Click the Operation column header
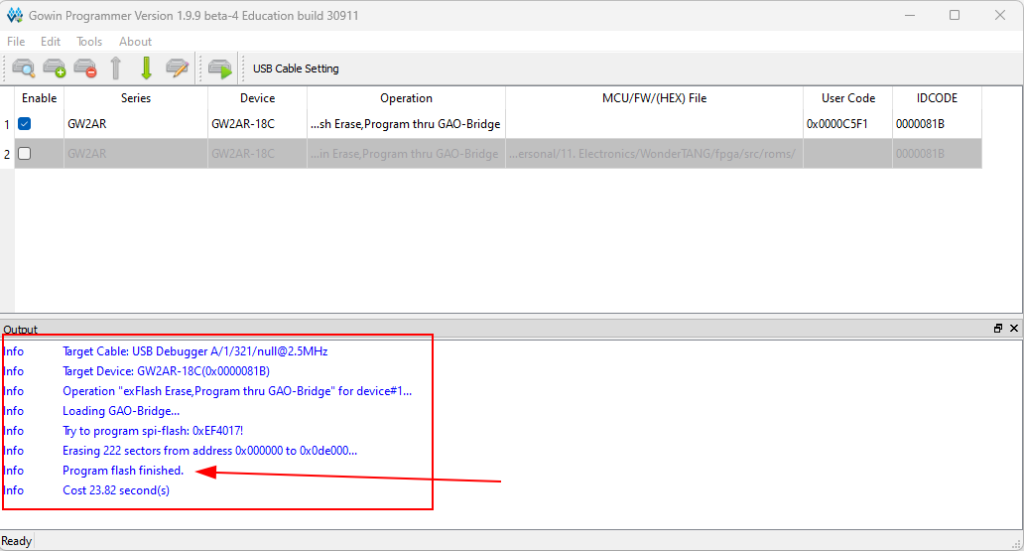The height and width of the screenshot is (551, 1024). pyautogui.click(x=406, y=98)
